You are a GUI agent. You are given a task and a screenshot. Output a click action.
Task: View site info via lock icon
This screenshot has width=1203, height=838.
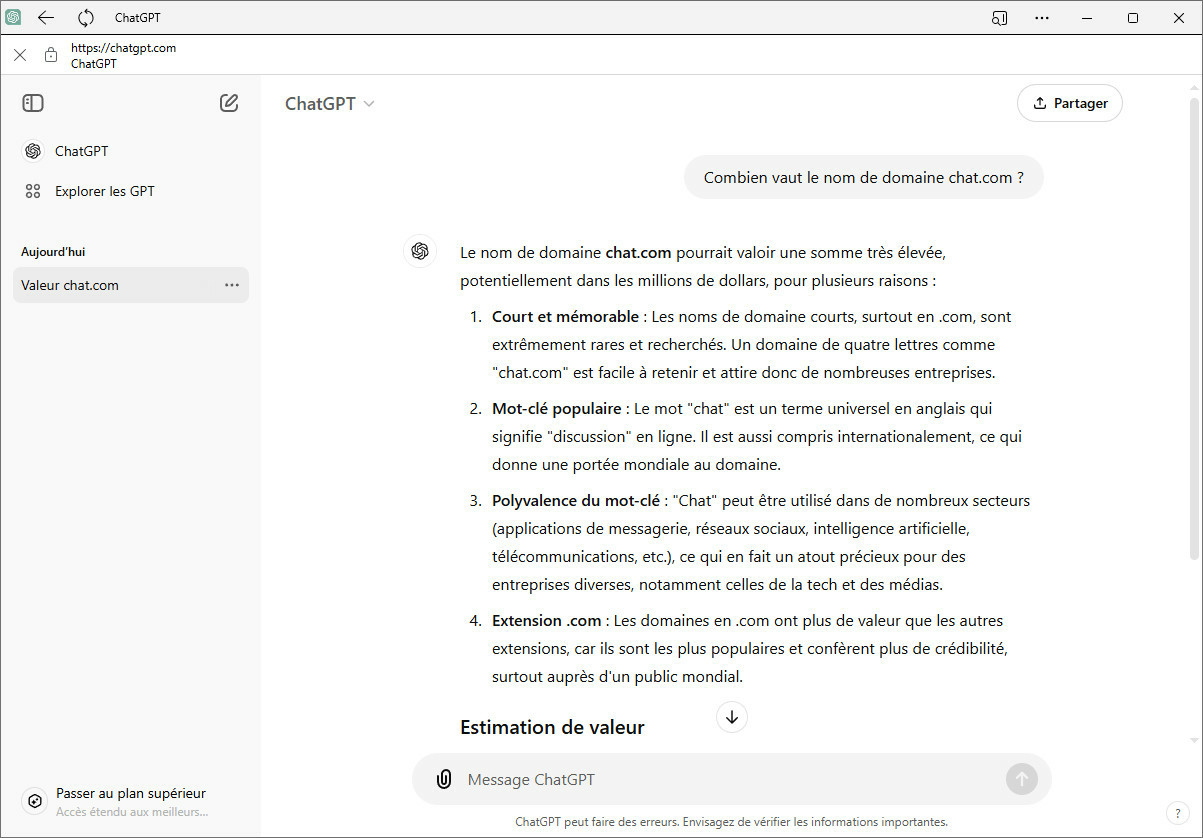pos(51,55)
